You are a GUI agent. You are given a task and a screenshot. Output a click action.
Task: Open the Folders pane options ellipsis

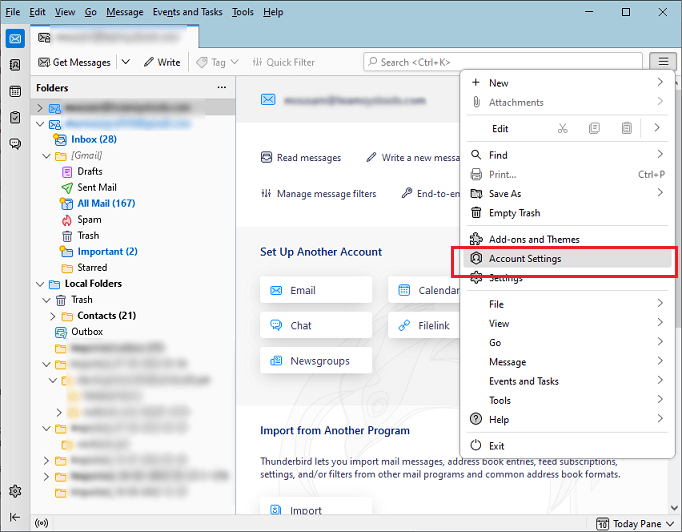coord(221,87)
